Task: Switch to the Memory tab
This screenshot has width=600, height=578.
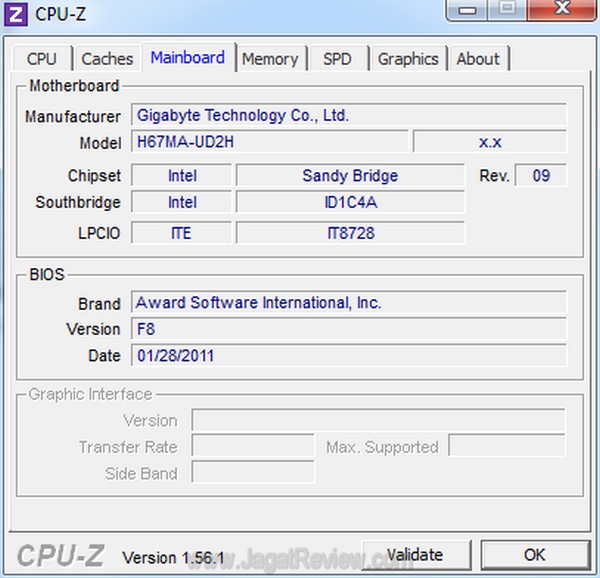Action: [270, 59]
